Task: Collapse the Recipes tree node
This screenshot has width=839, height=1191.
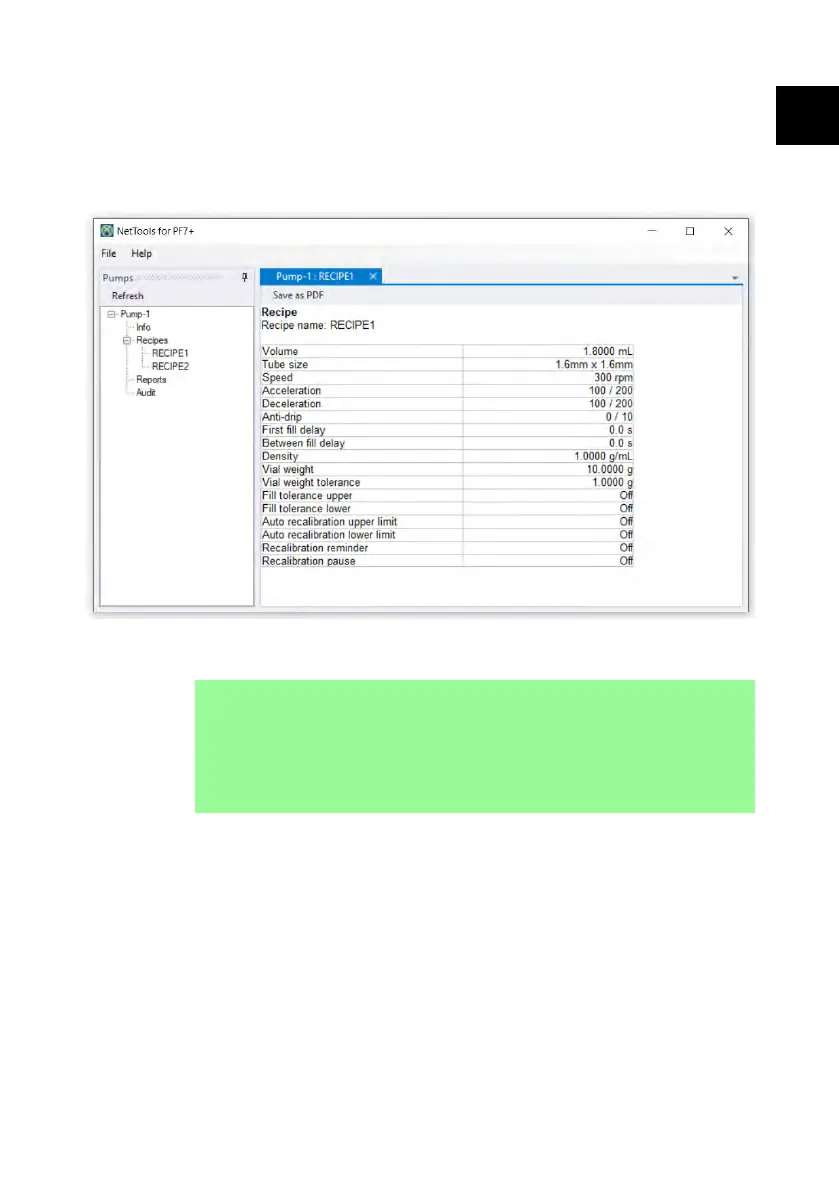Action: 127,340
